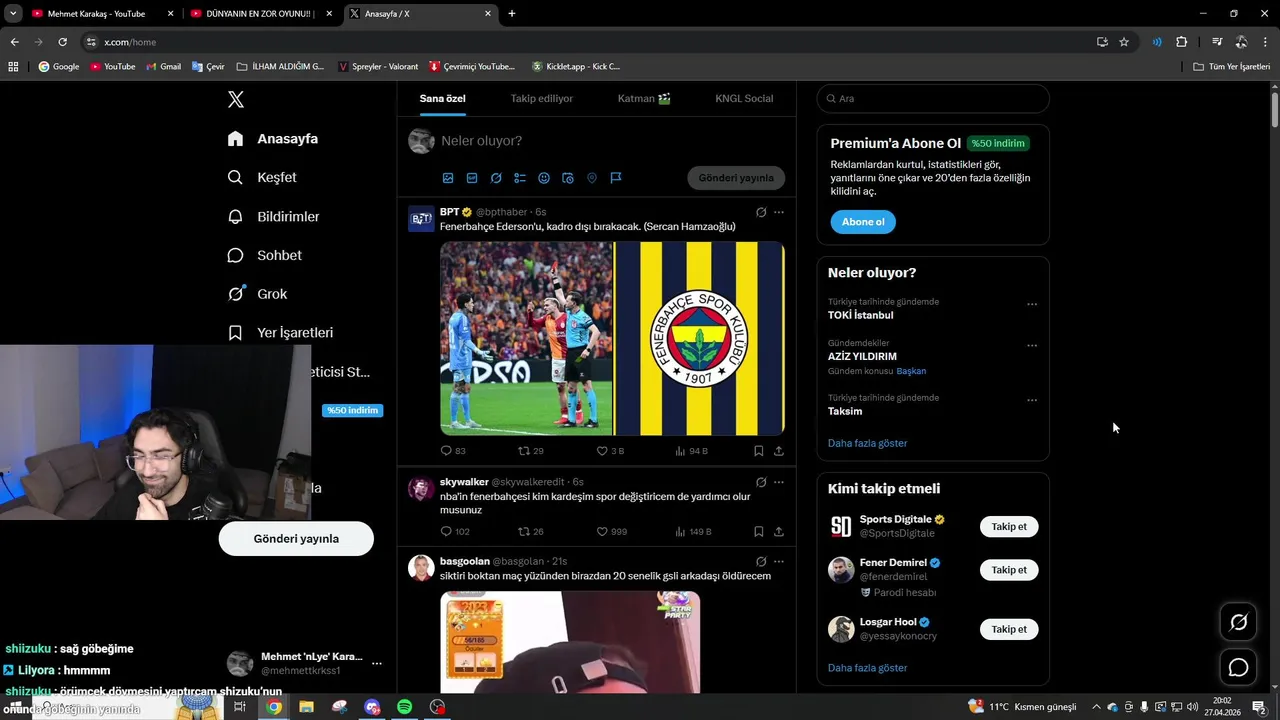Bookmark the skywalker post

[759, 532]
